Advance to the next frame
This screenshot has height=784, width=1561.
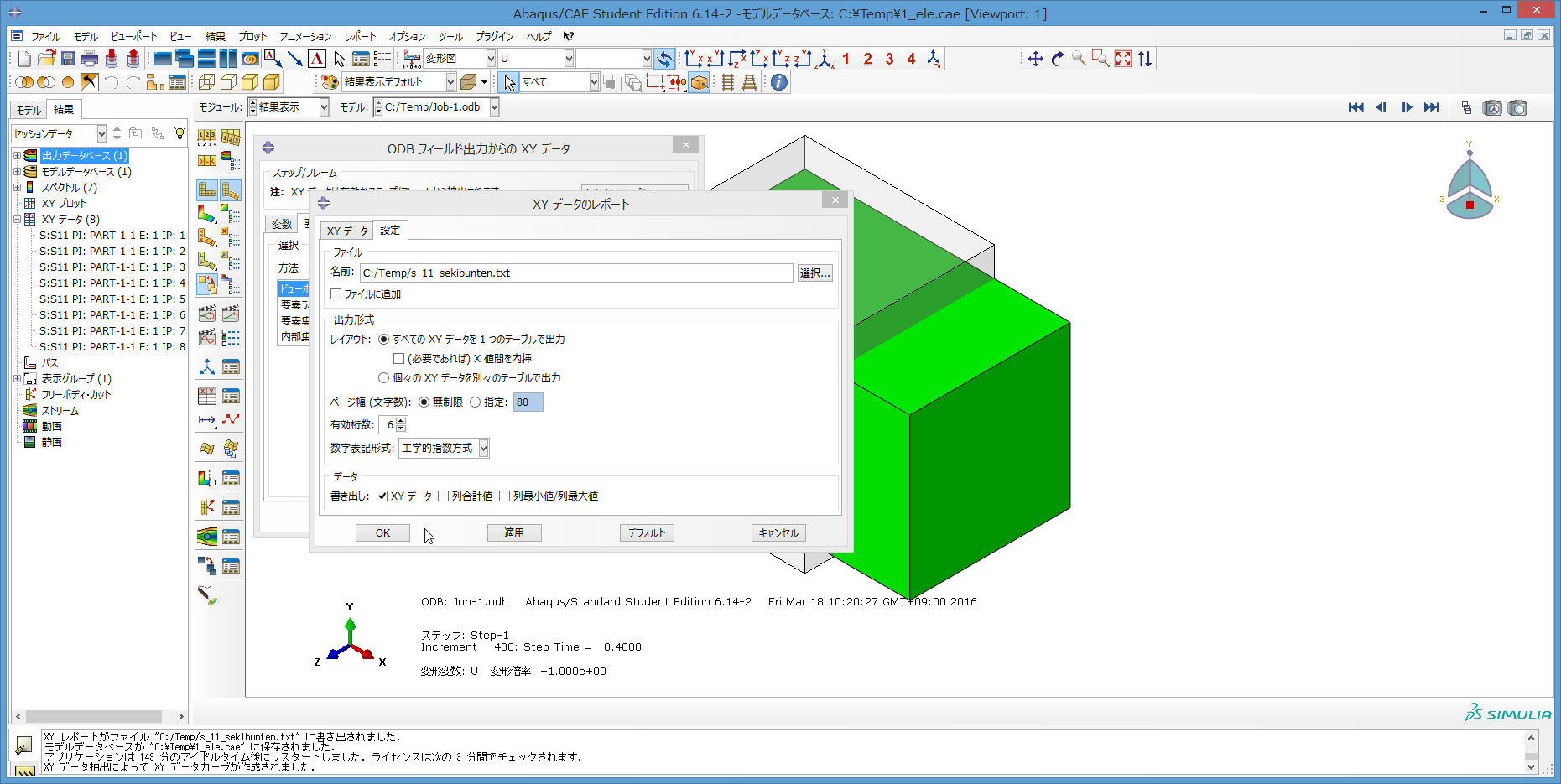click(x=1407, y=107)
